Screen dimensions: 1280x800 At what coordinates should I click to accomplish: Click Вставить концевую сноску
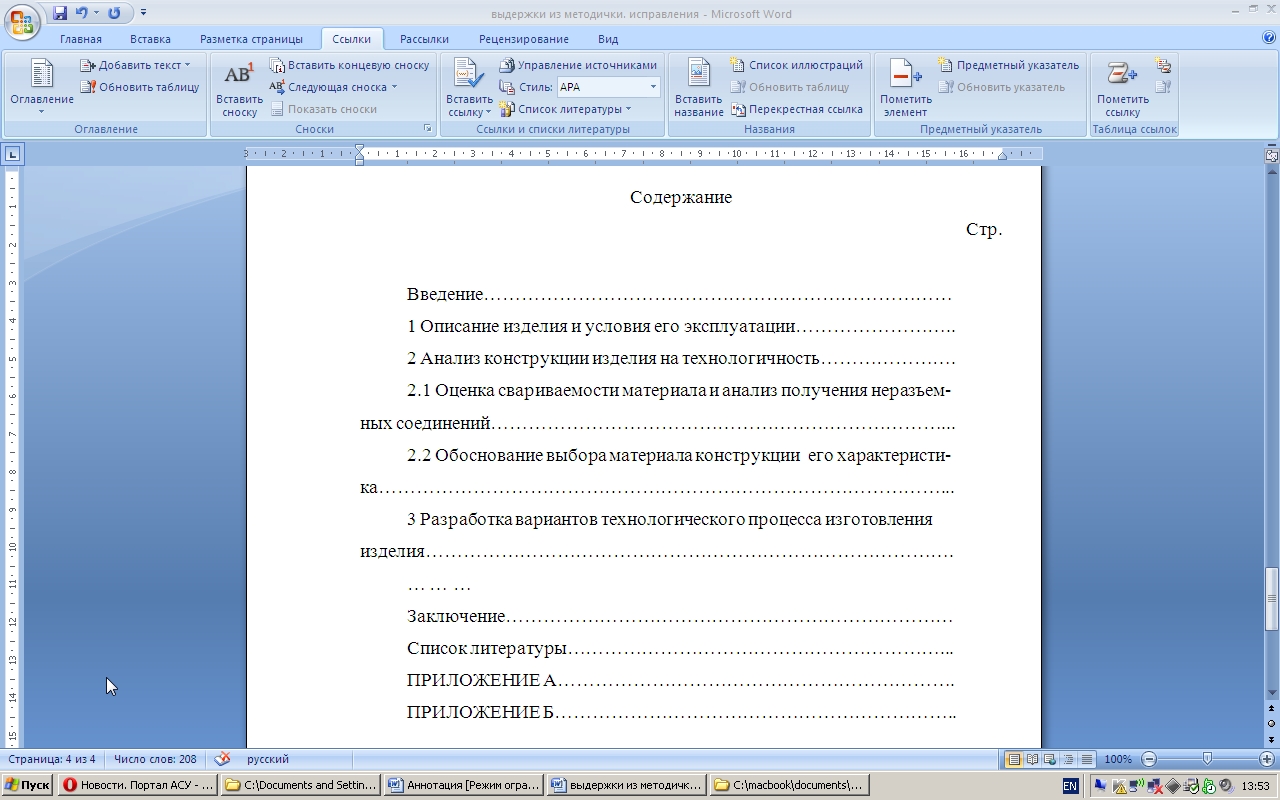pyautogui.click(x=349, y=65)
